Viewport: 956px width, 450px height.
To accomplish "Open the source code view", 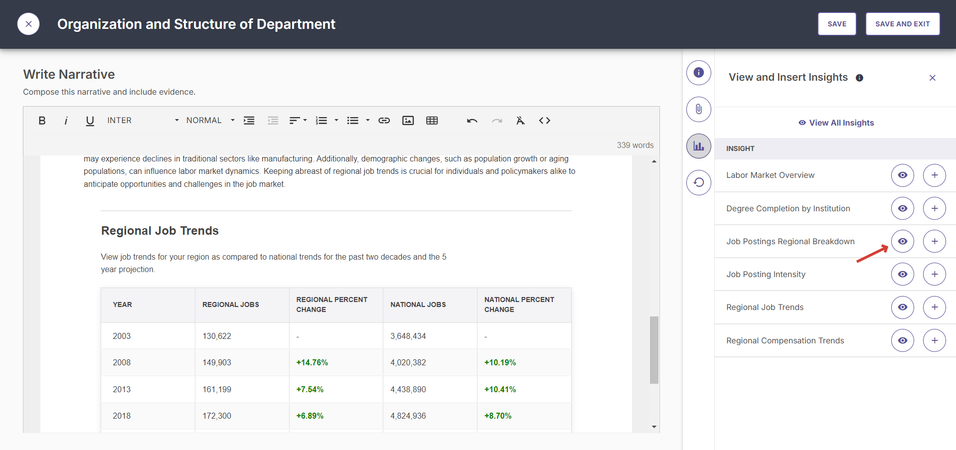I will tap(544, 121).
